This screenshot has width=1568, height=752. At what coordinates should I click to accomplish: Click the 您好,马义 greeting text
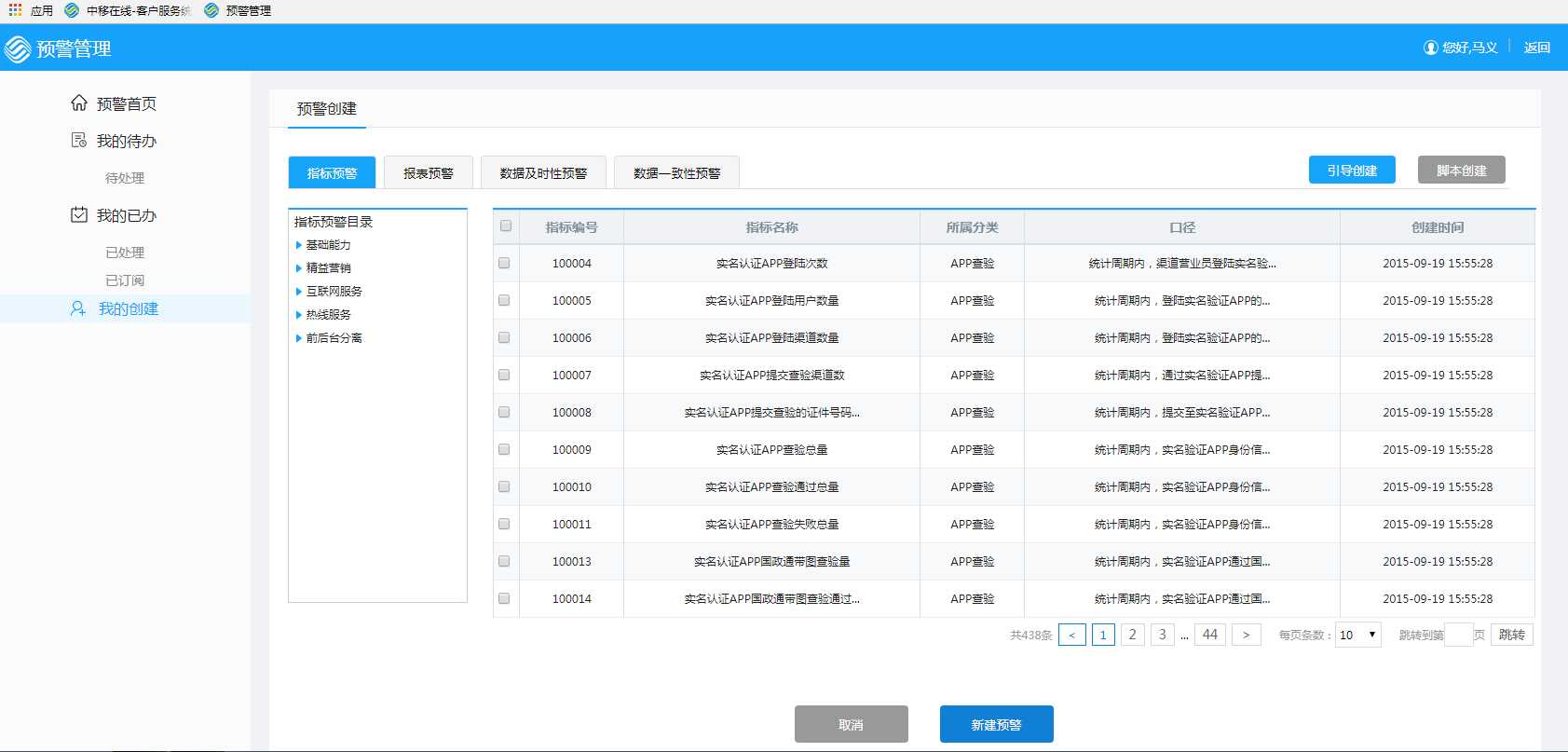(x=1469, y=48)
